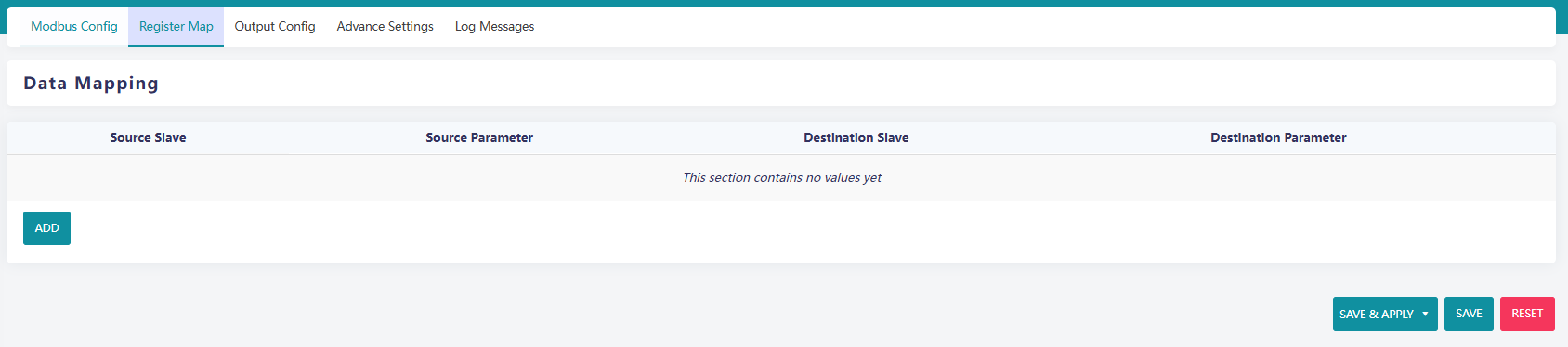Select the Destination Slave column header
The width and height of the screenshot is (1568, 347).
[856, 138]
